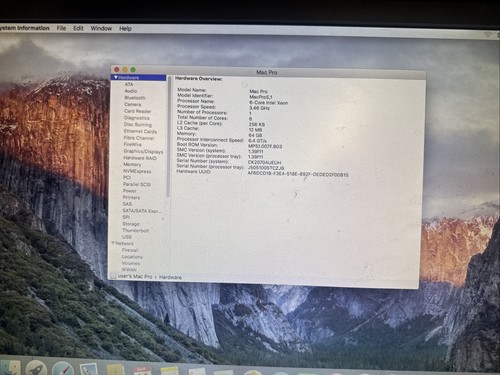500x375 pixels.
Task: Select Camera in the sidebar
Action: 133,104
